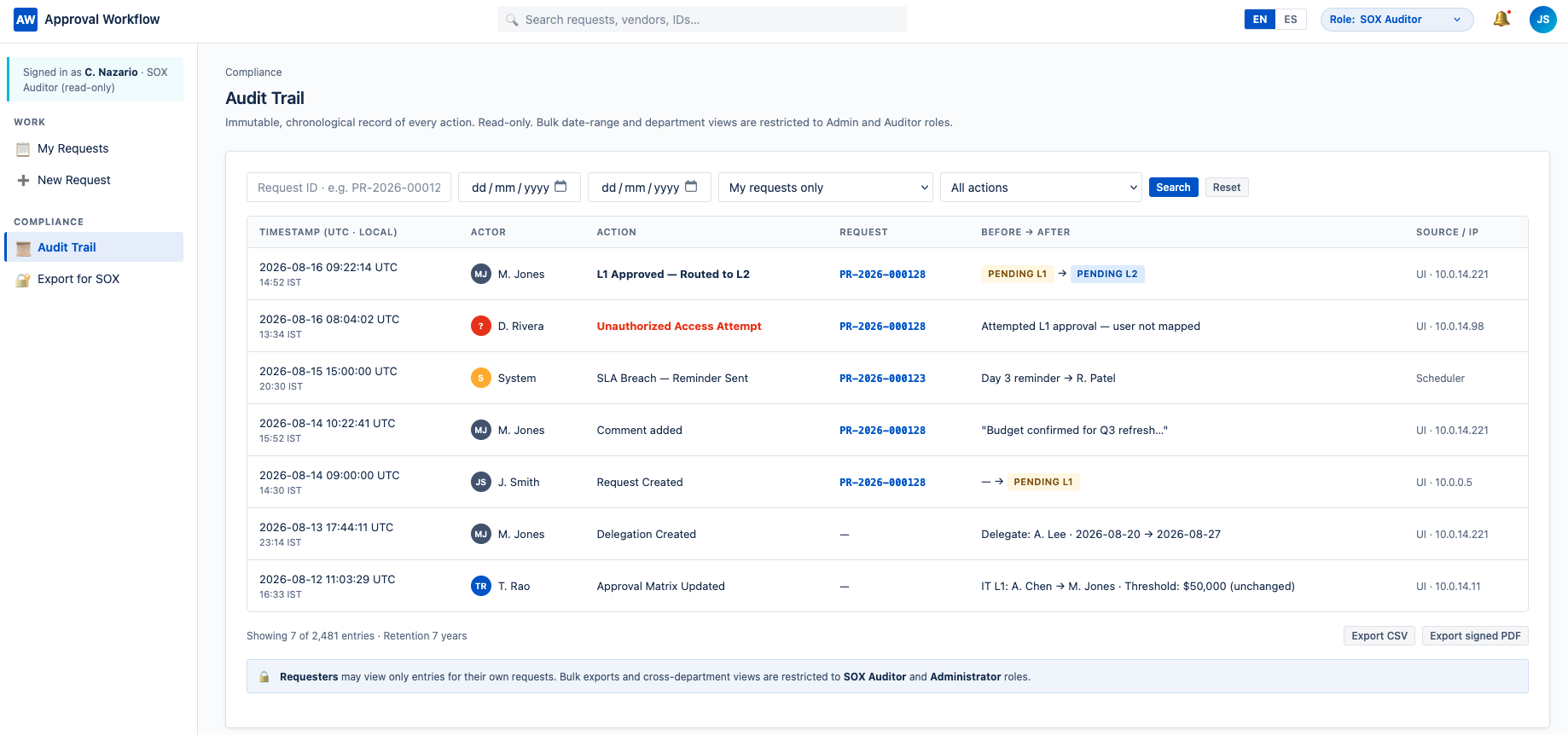
Task: Open request PR-2026-000123 link
Action: coord(882,379)
